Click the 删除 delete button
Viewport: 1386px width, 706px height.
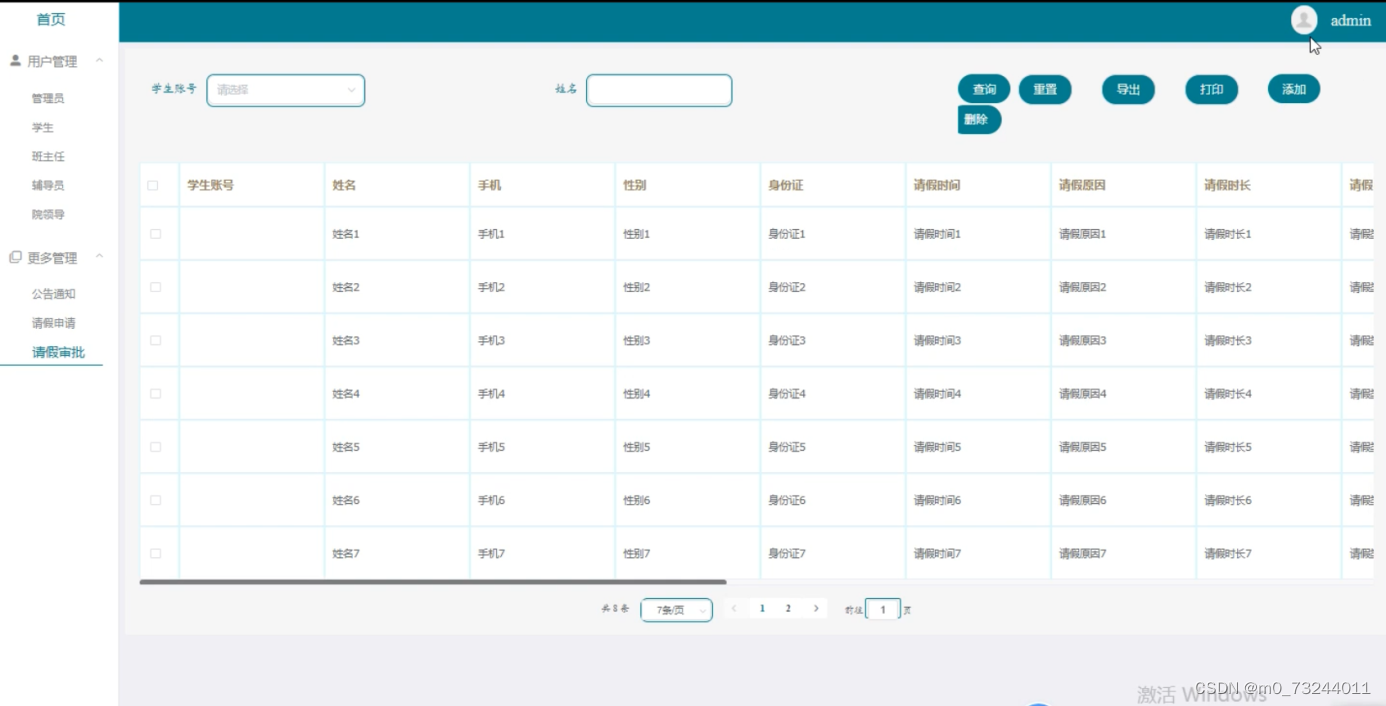point(980,120)
